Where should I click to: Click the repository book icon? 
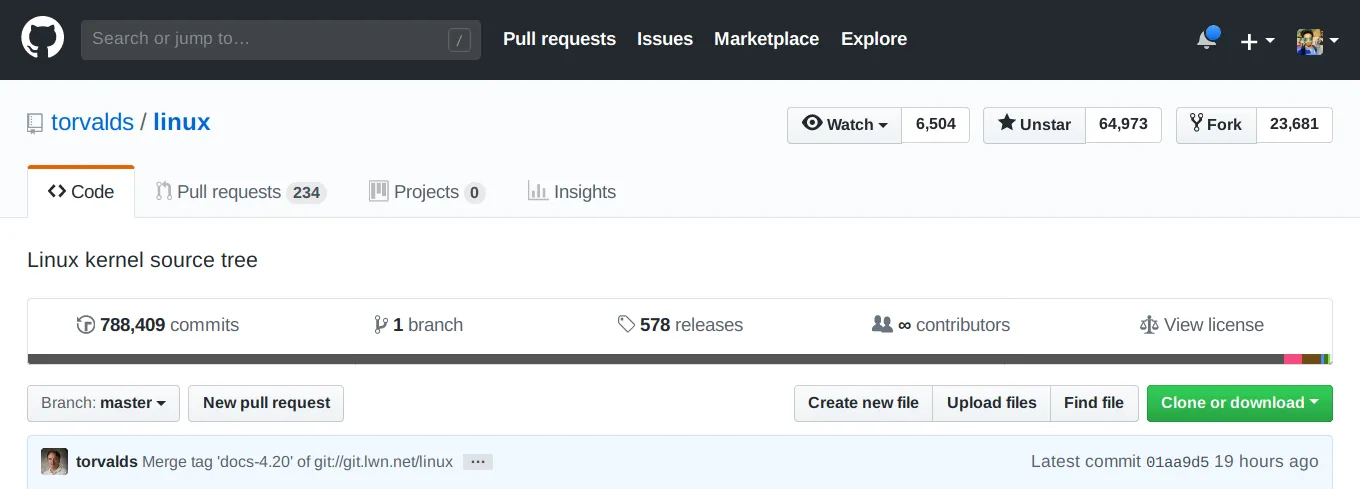click(36, 123)
